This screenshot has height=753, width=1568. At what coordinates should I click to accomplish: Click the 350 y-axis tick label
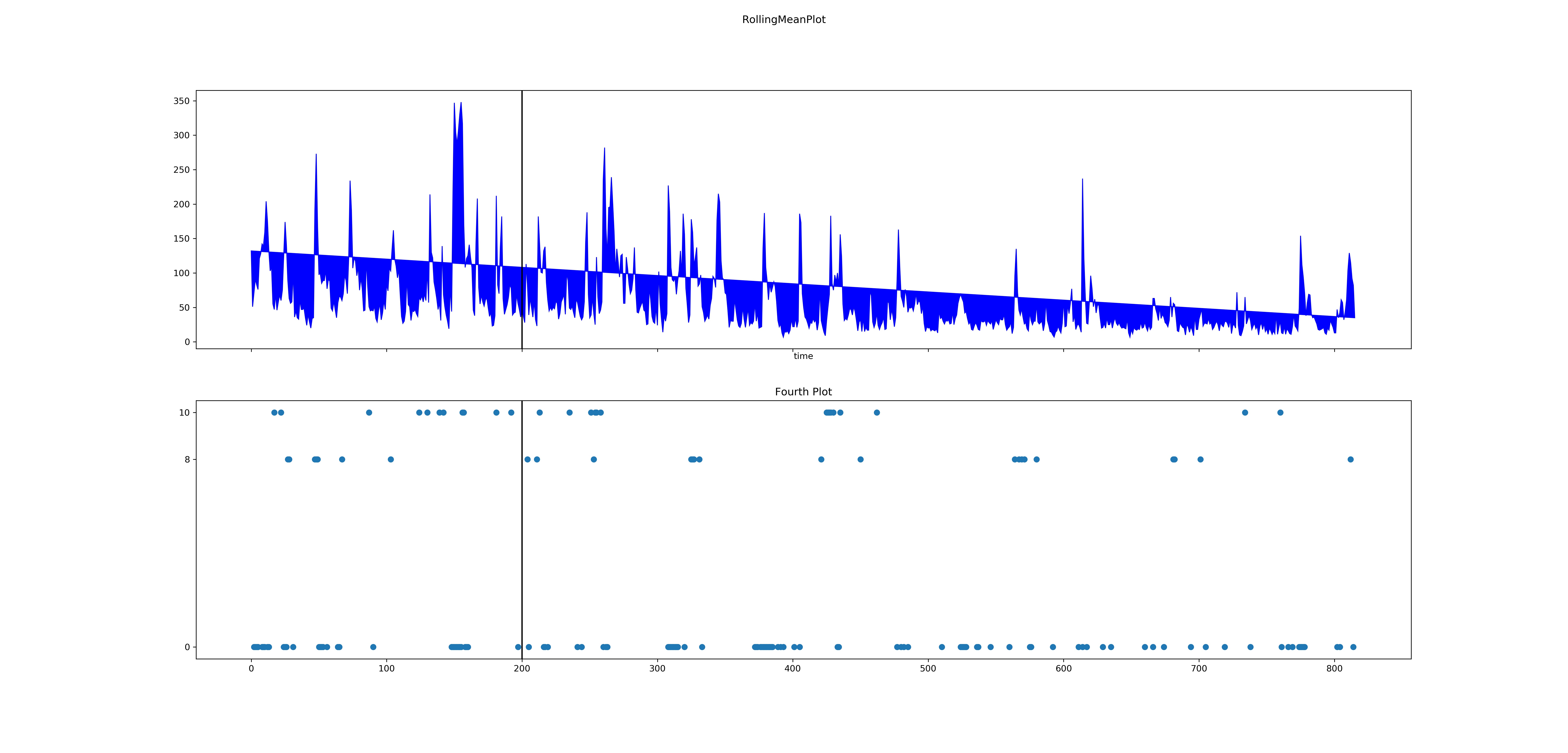[181, 101]
